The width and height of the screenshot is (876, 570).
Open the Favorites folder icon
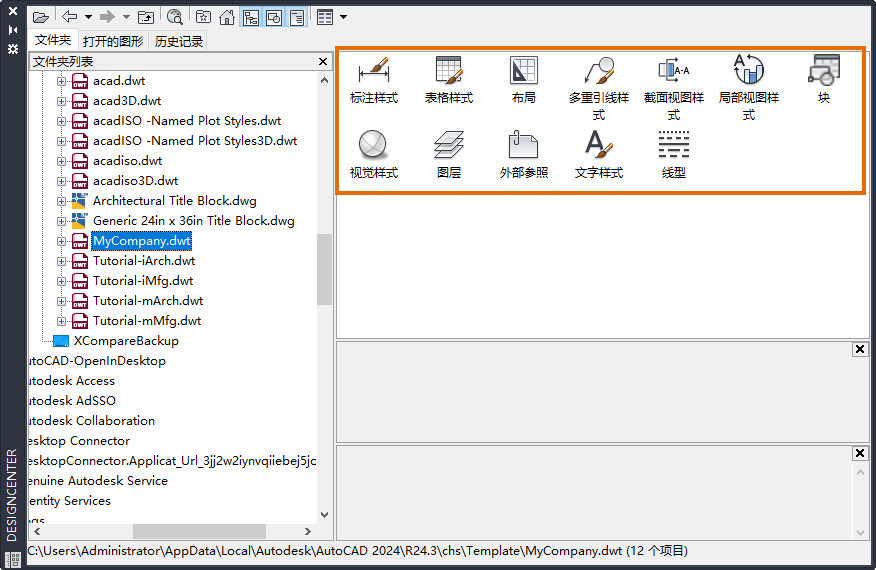pos(203,17)
